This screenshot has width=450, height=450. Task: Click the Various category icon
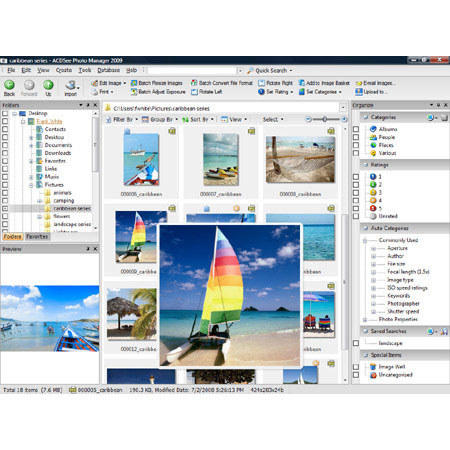[373, 153]
